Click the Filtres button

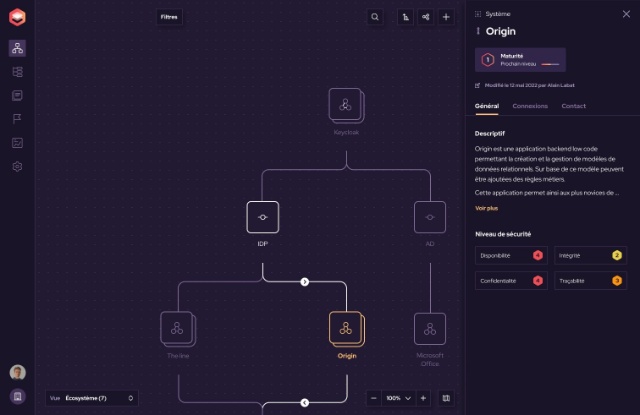point(170,17)
